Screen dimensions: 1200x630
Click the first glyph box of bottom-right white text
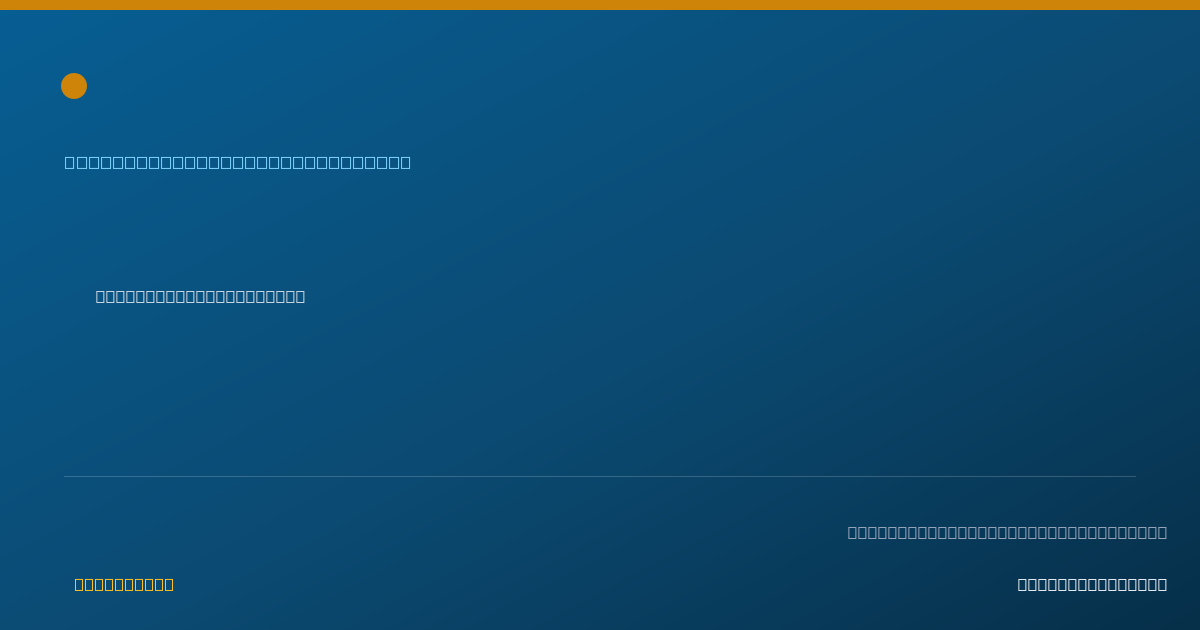1023,584
